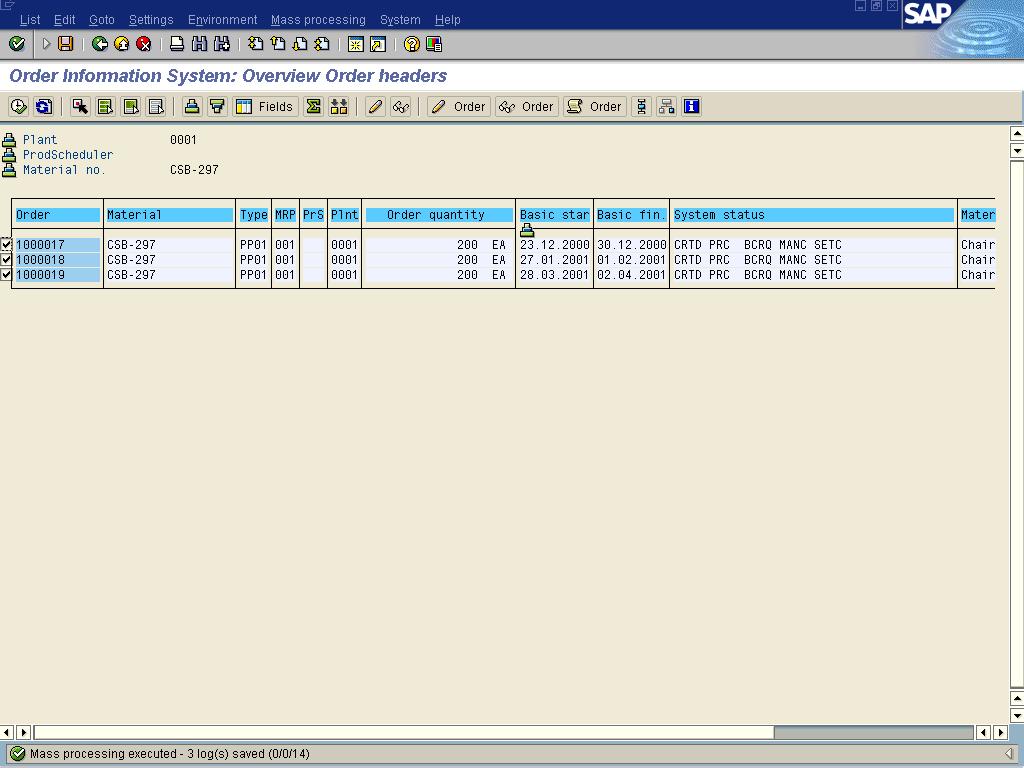Click the Print icon
The width and height of the screenshot is (1024, 768).
(x=177, y=44)
